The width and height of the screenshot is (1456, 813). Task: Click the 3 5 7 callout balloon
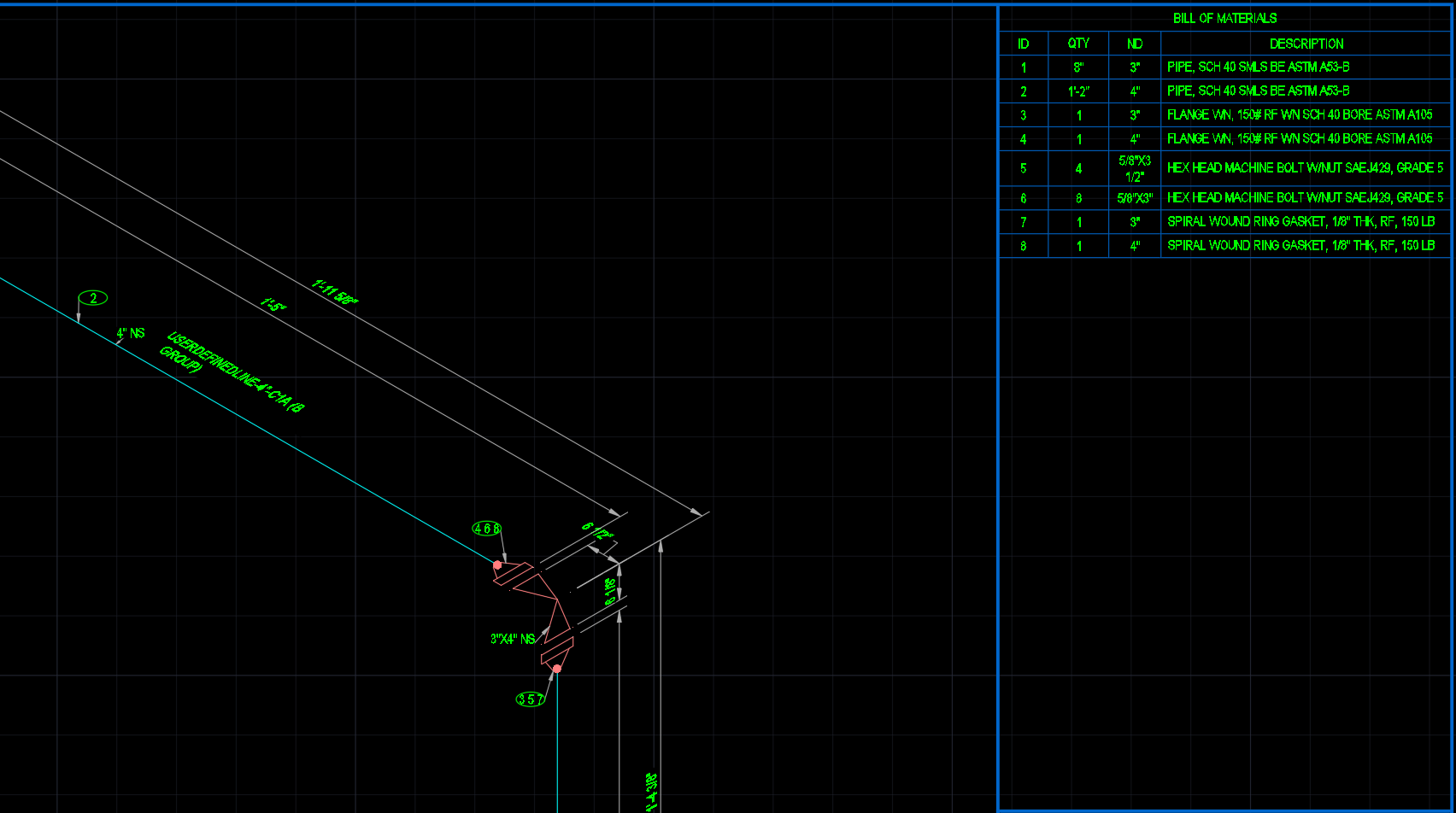tap(531, 700)
